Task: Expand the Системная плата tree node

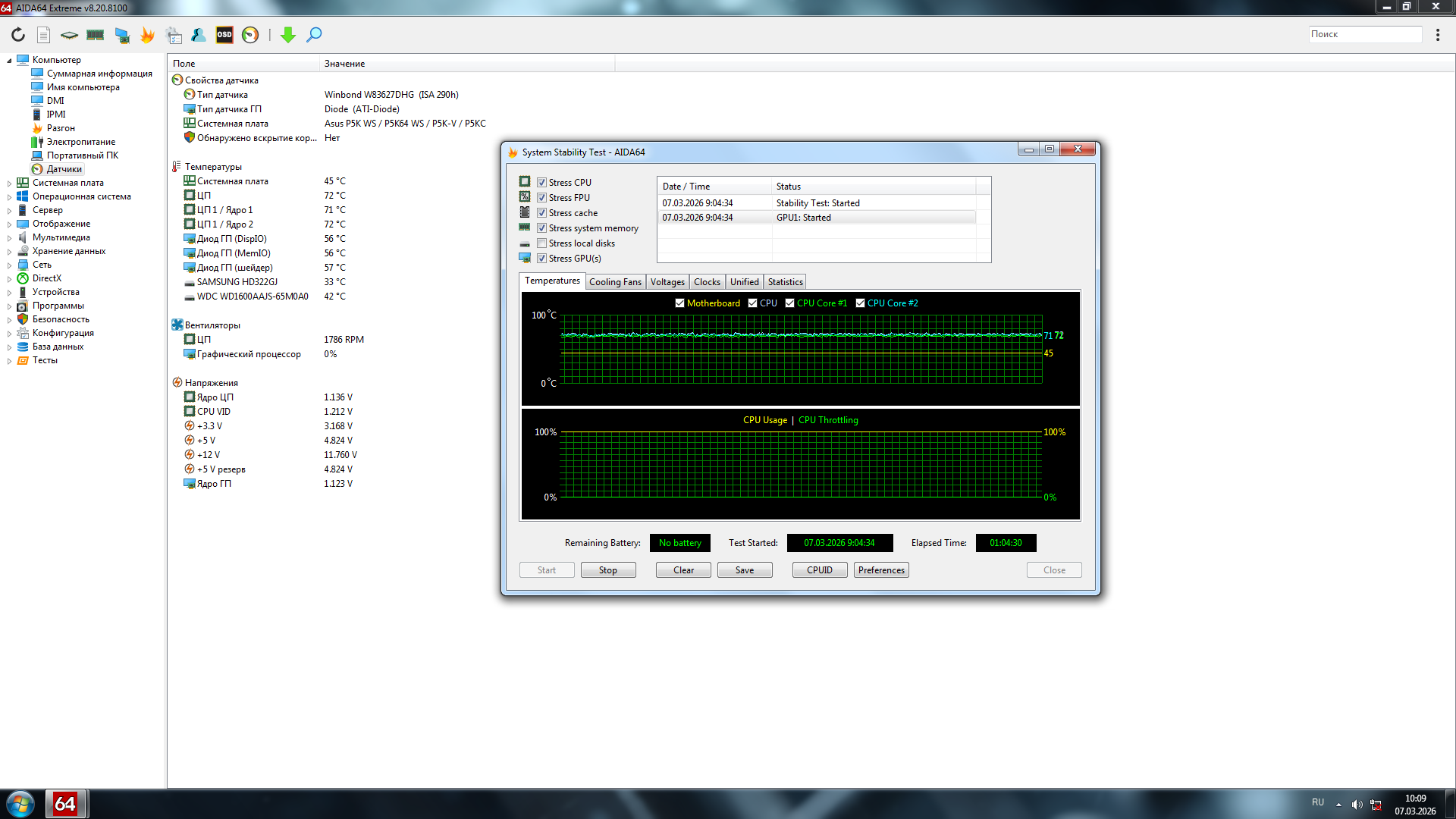Action: [x=9, y=184]
